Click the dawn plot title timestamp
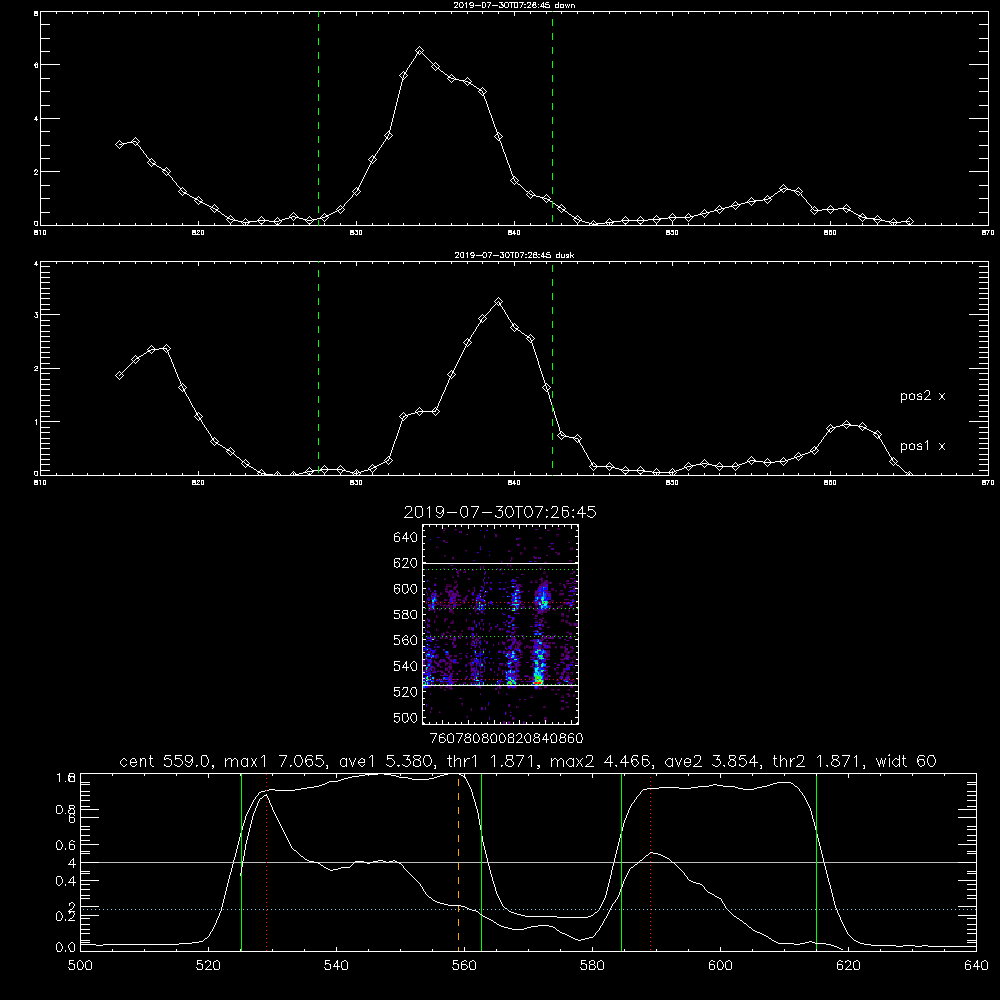Image resolution: width=1000 pixels, height=1000 pixels. click(x=514, y=5)
